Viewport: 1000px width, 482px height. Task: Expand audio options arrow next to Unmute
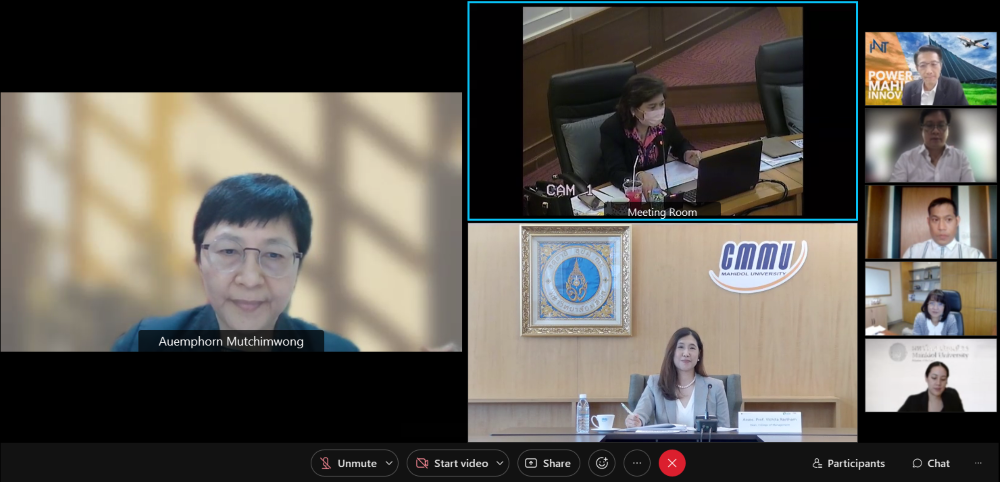[x=388, y=463]
